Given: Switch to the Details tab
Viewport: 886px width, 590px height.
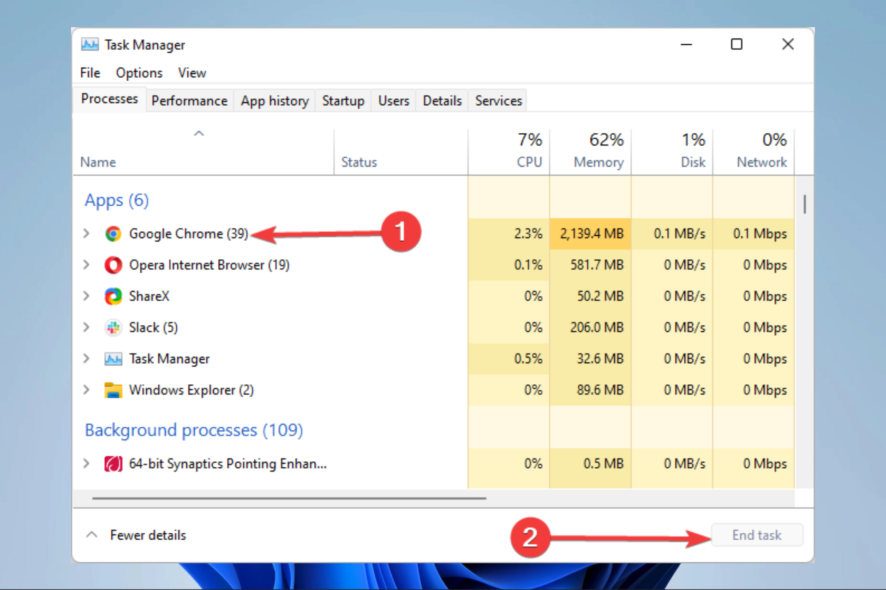Looking at the screenshot, I should pos(442,101).
